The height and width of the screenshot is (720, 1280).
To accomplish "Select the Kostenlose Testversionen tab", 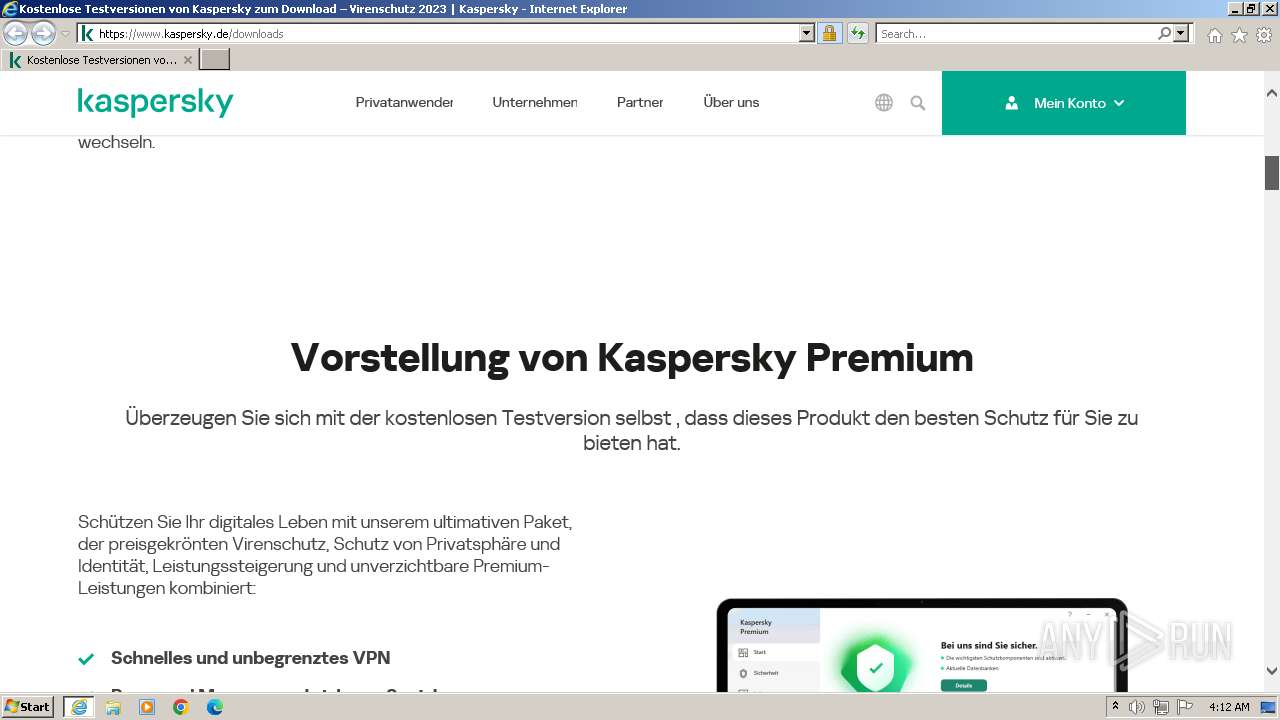I will pyautogui.click(x=100, y=60).
